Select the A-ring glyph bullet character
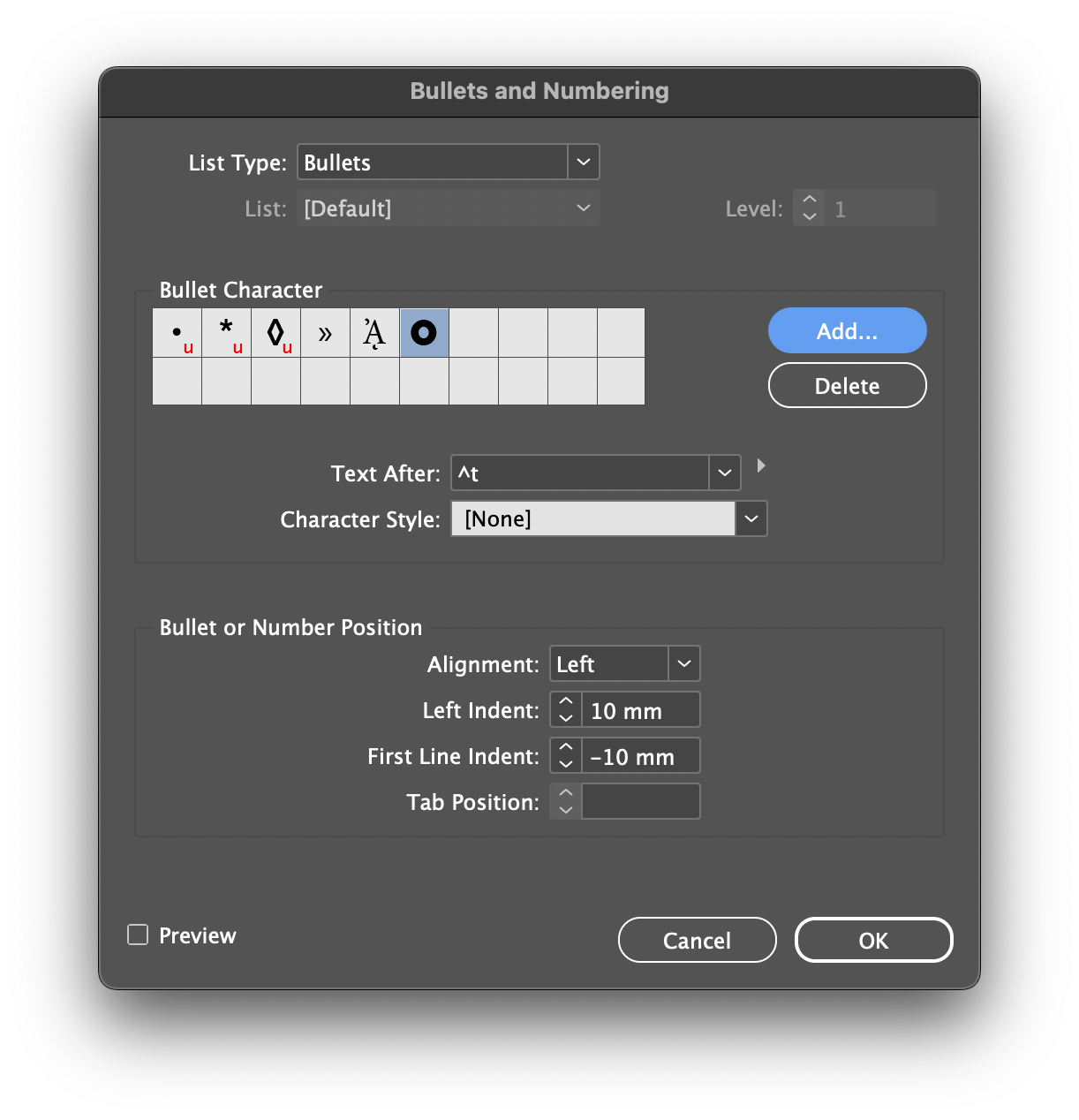This screenshot has width=1079, height=1120. click(374, 333)
